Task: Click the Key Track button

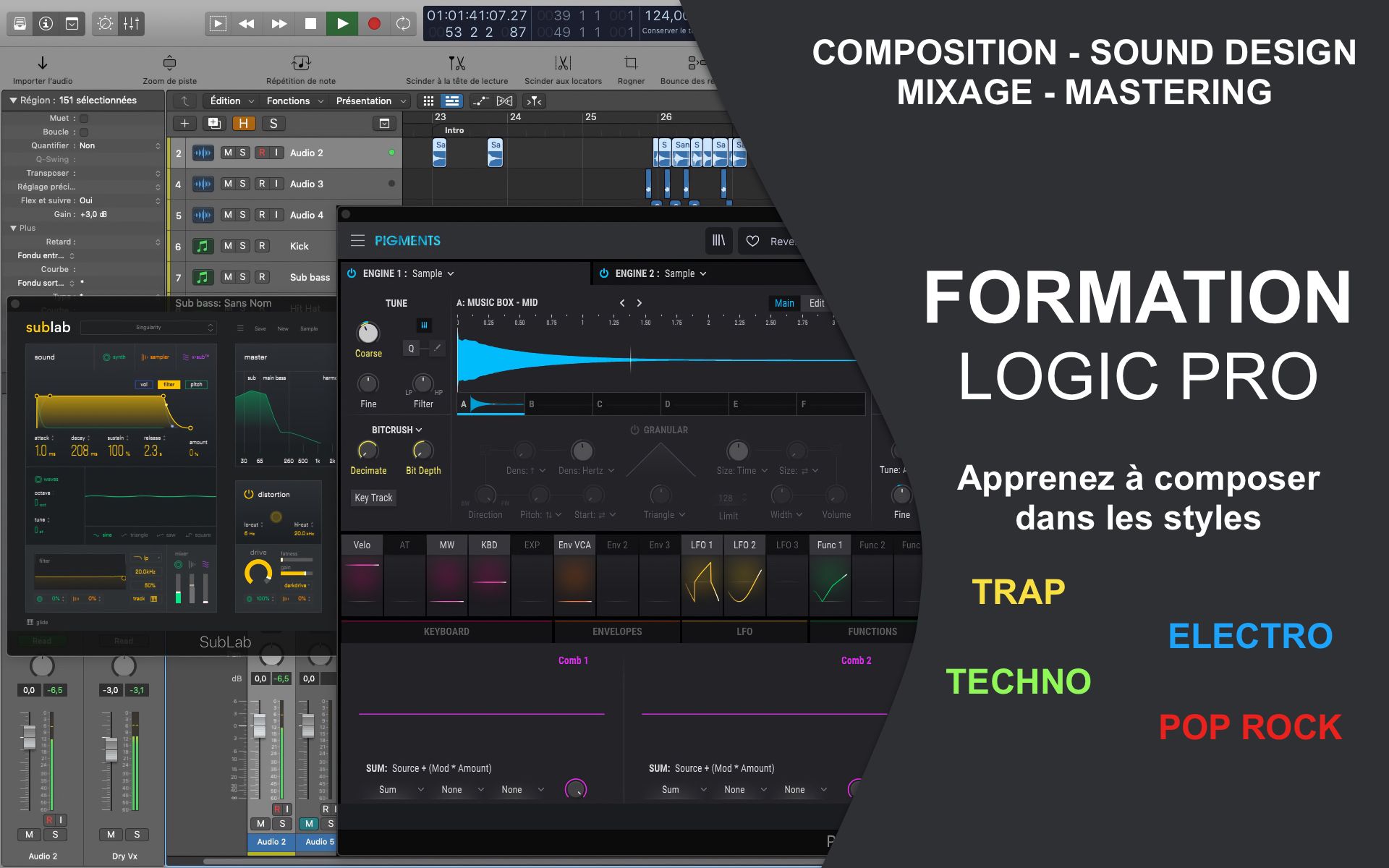Action: [x=373, y=498]
